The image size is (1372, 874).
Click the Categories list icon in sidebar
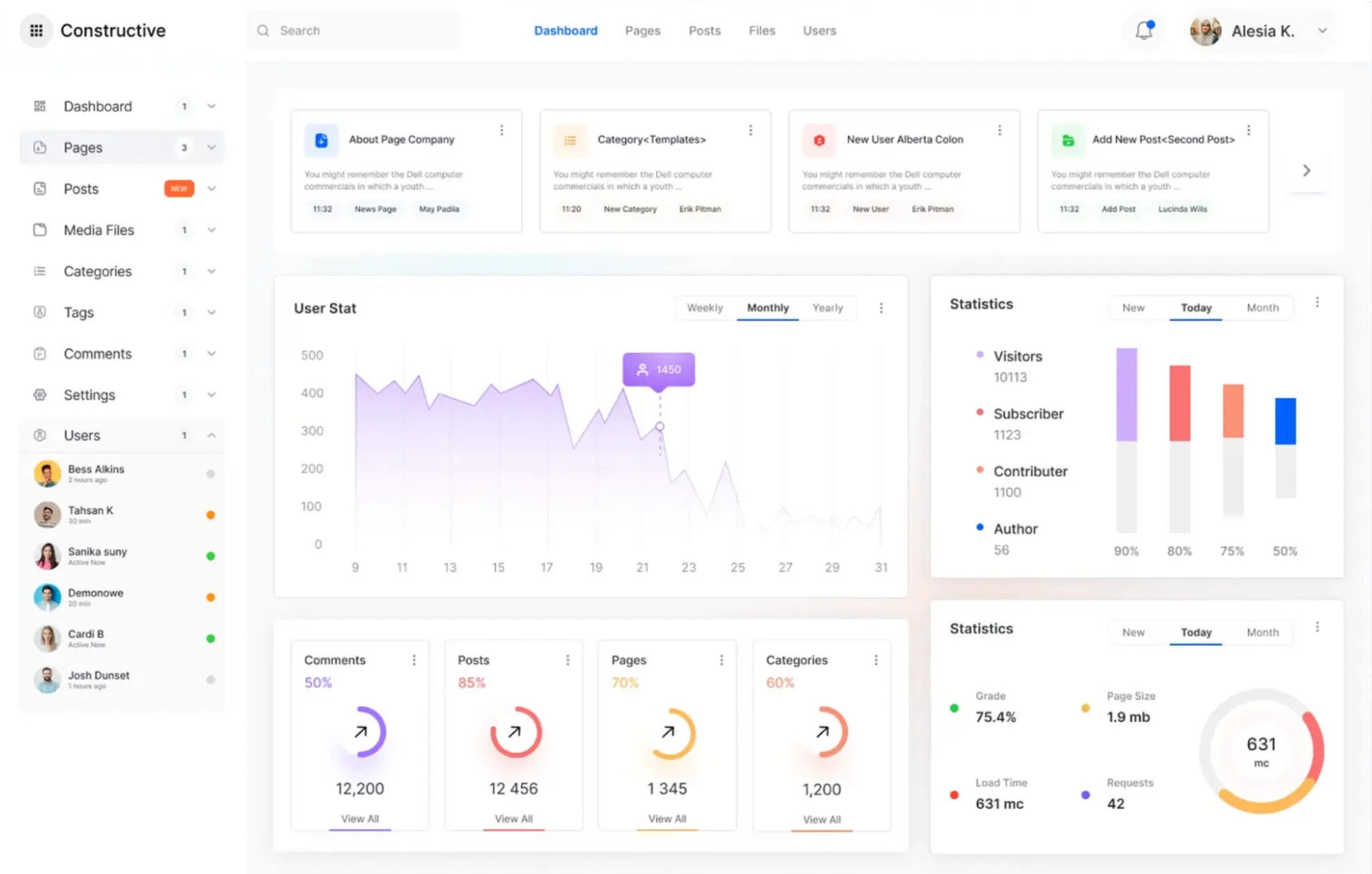coord(39,271)
